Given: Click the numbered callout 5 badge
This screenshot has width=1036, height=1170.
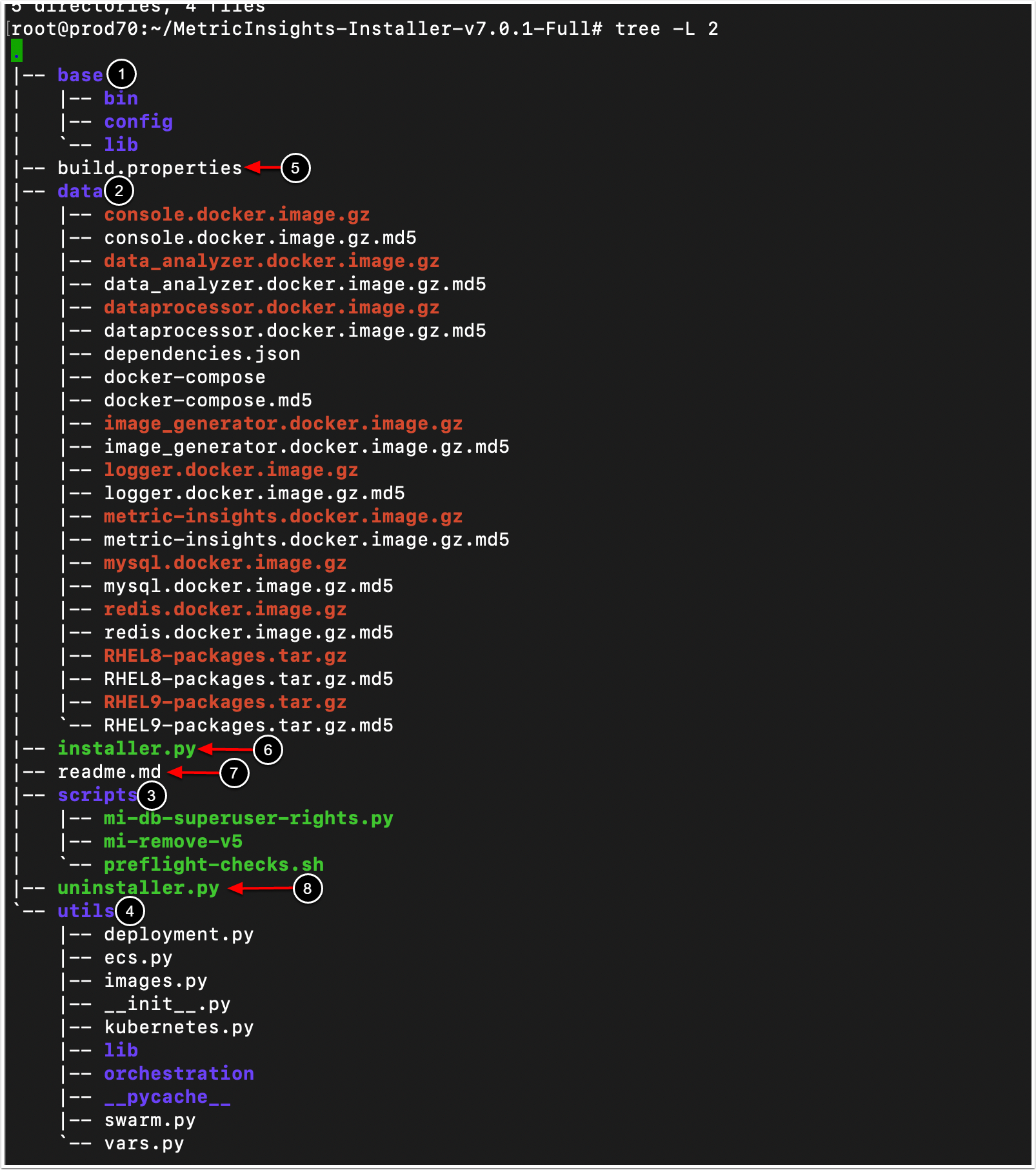Looking at the screenshot, I should [x=295, y=168].
